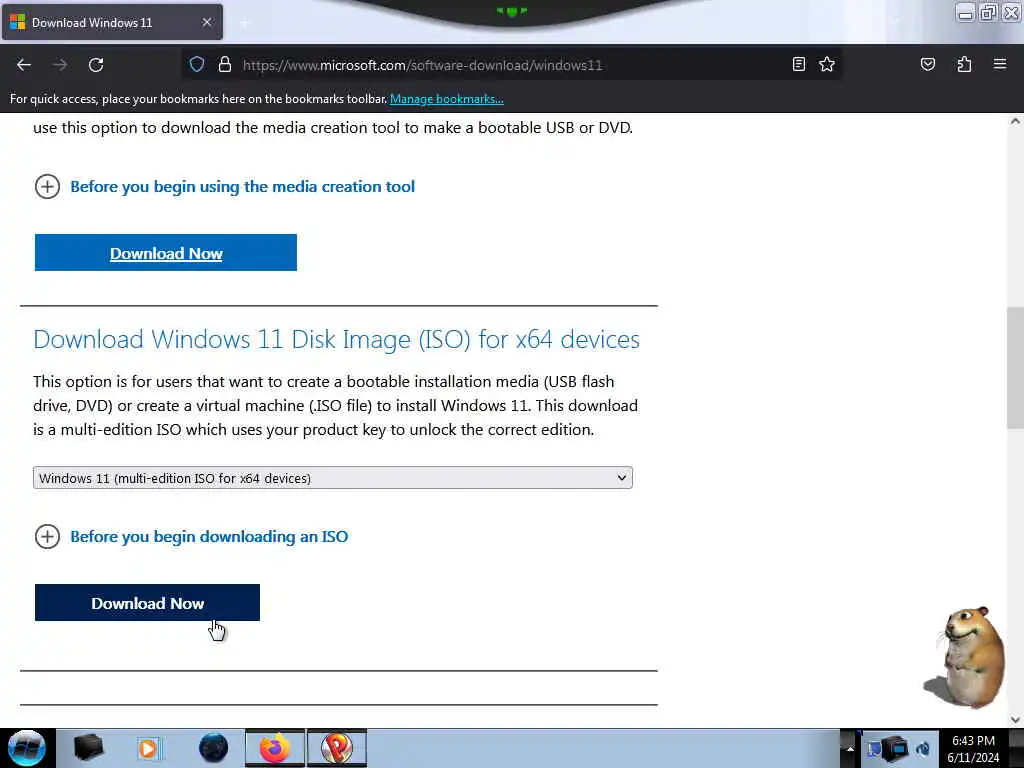Save page to Pocket
1024x768 pixels.
[927, 64]
